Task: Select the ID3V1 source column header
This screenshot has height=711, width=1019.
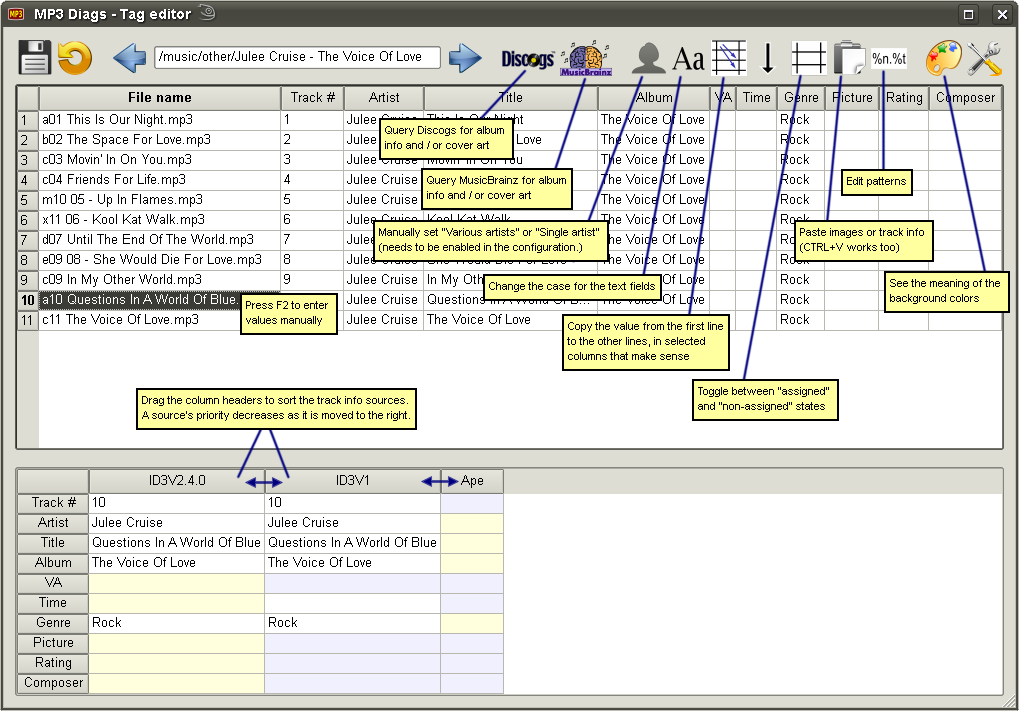Action: (352, 481)
